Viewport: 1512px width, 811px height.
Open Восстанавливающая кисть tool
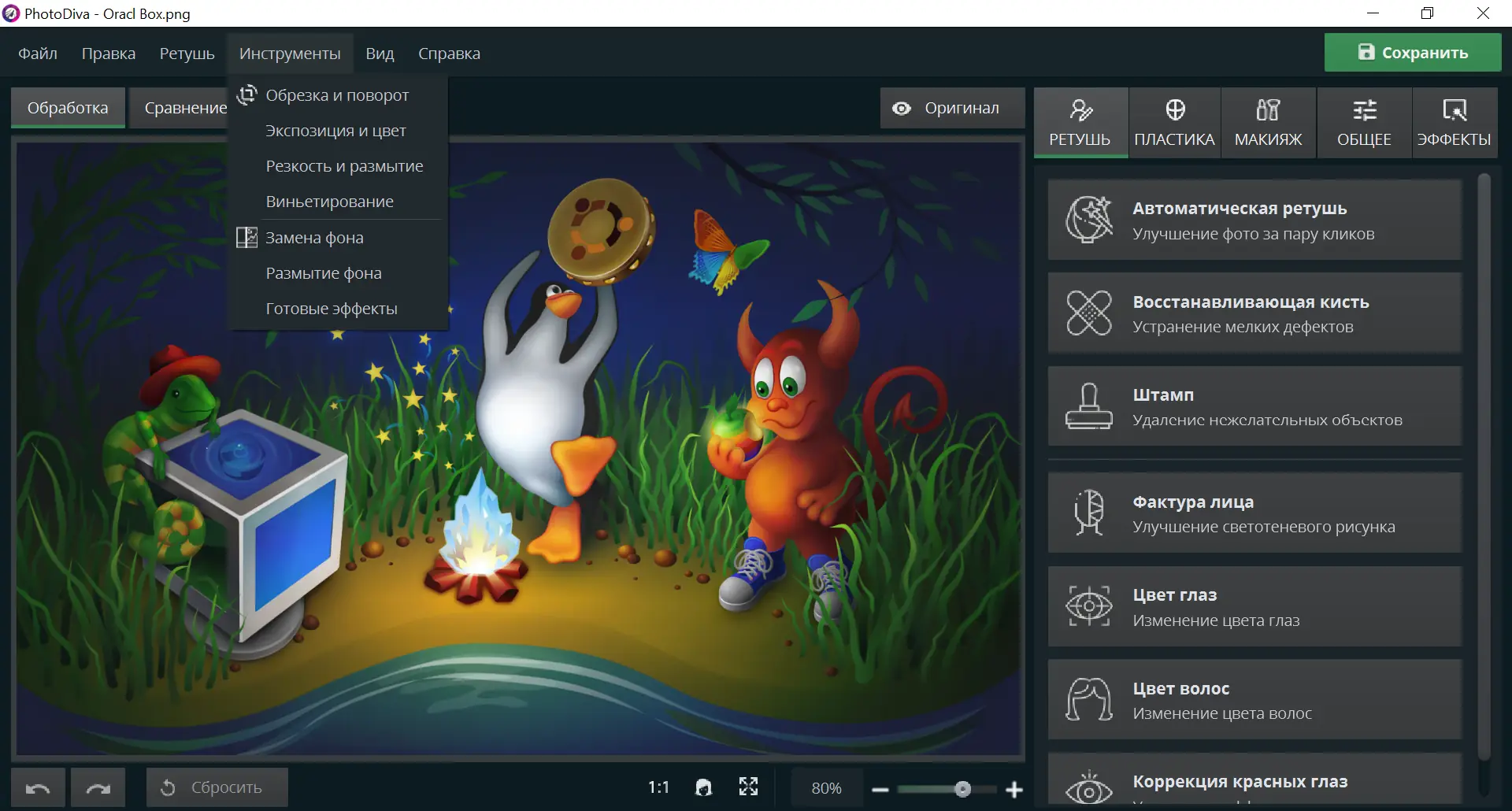point(1254,313)
